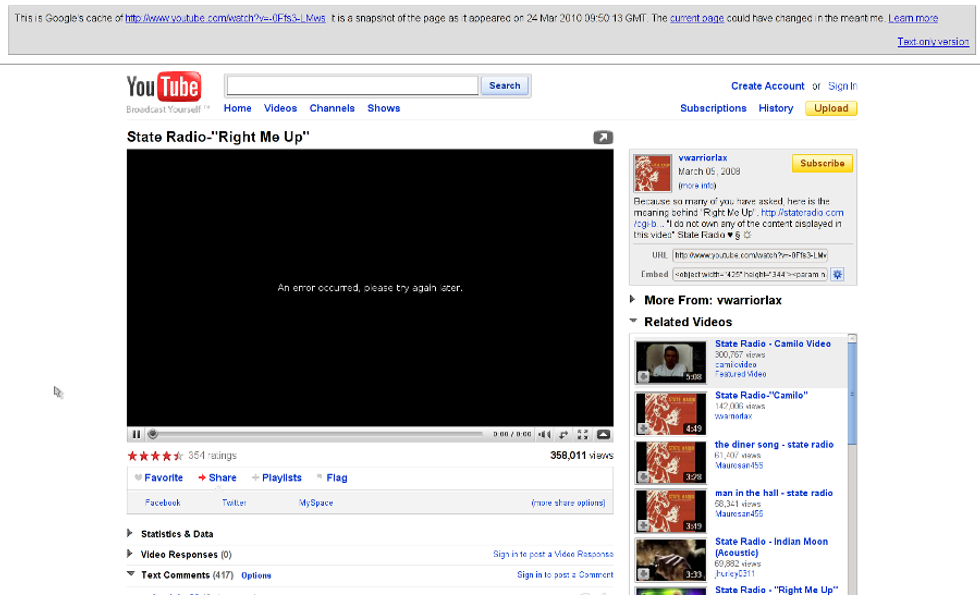
Task: Toggle the player's loop/resize arrows icon
Action: pos(564,434)
